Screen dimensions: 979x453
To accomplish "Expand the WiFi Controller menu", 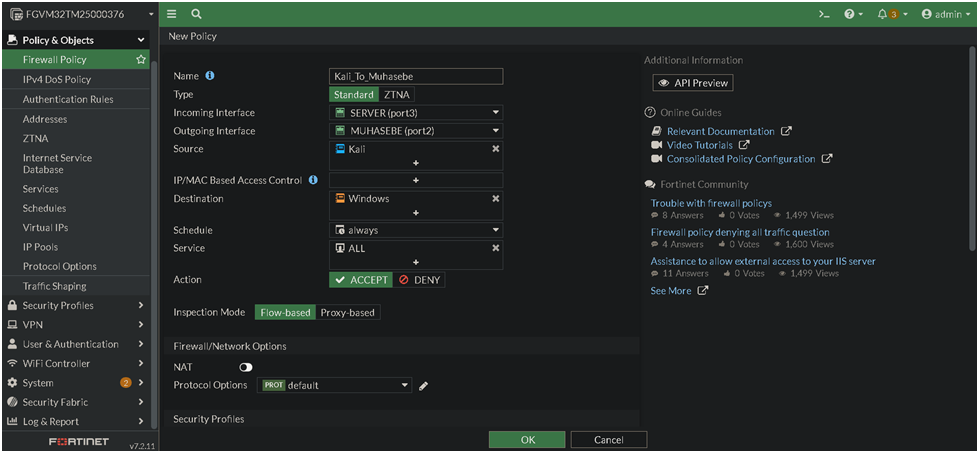I will click(x=75, y=363).
